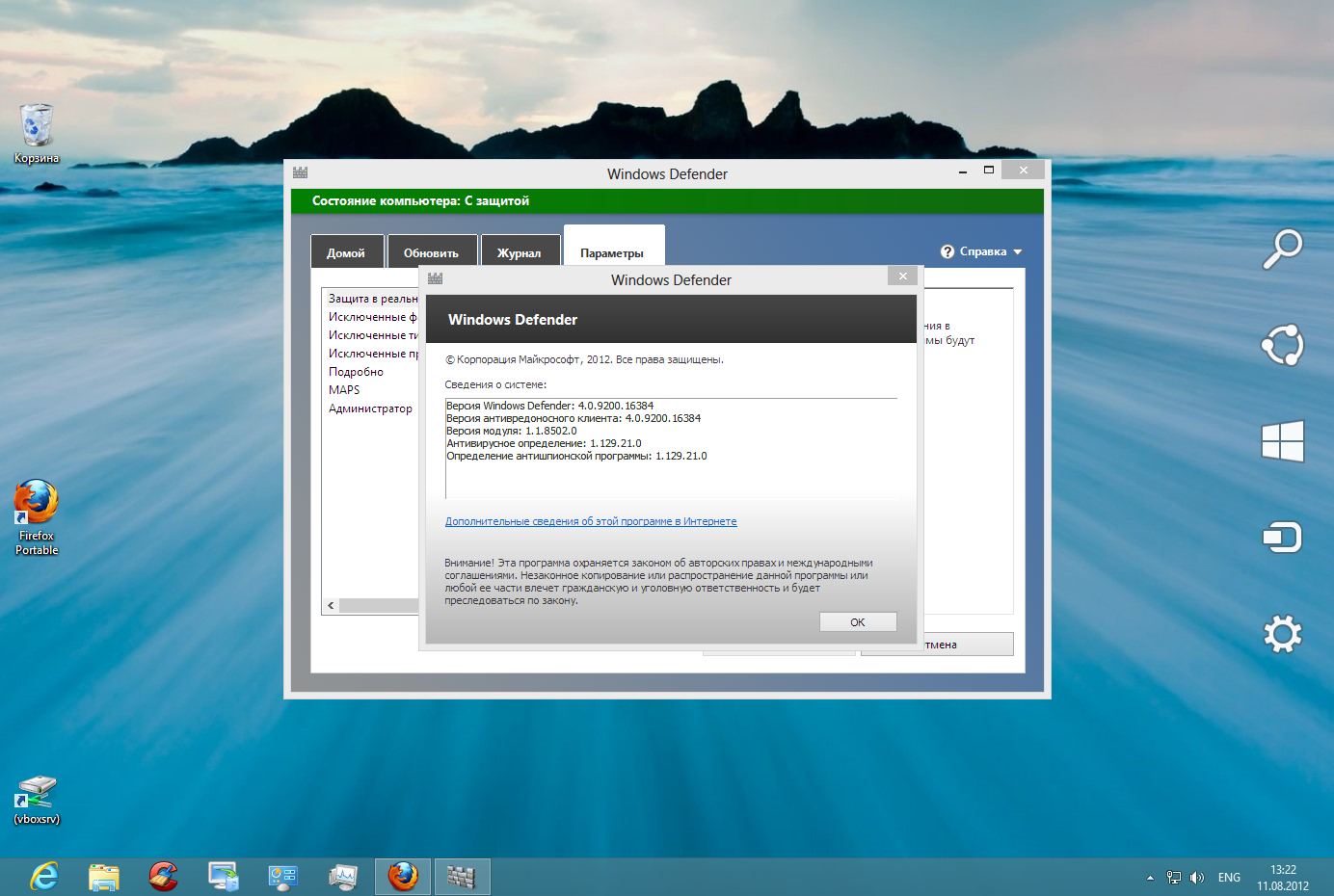Select the MAPS list item
This screenshot has height=896, width=1334.
344,390
